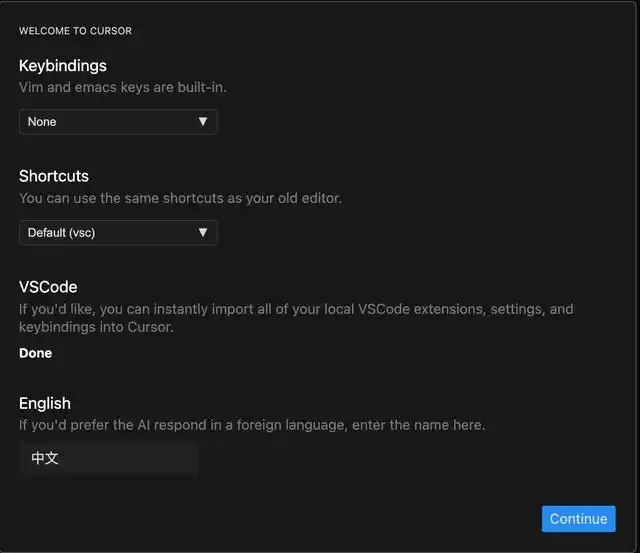Screen dimensions: 640x553
Task: Click the AI language input field
Action: [x=108, y=459]
